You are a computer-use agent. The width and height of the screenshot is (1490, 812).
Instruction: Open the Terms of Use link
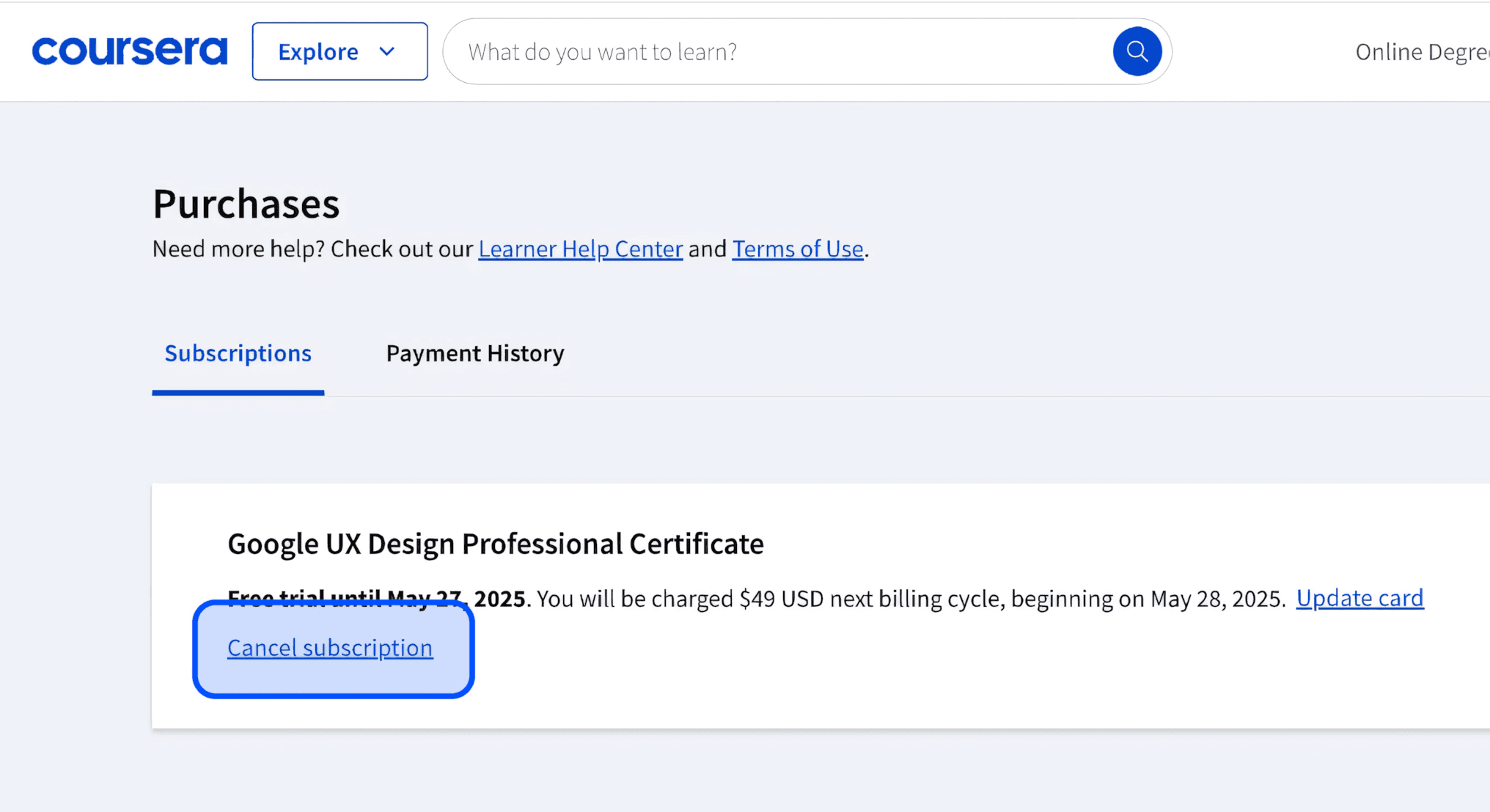797,249
